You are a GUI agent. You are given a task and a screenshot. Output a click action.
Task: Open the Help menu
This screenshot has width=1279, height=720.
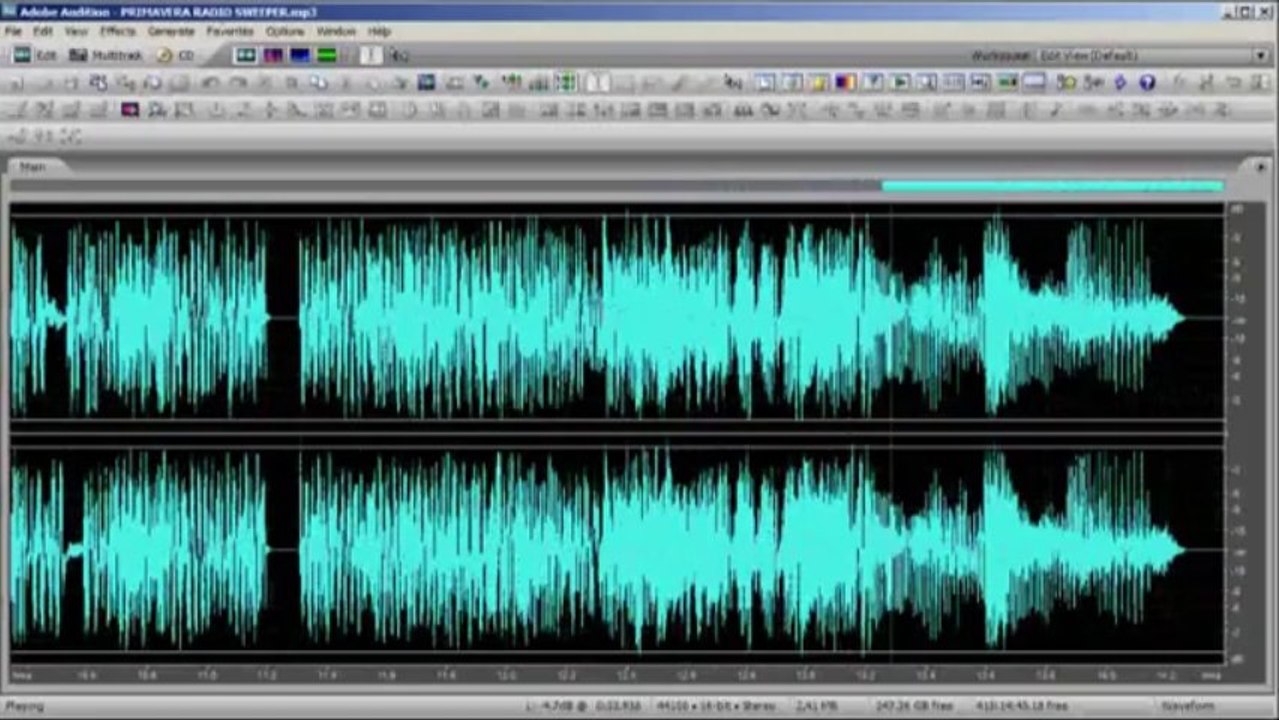click(x=379, y=32)
